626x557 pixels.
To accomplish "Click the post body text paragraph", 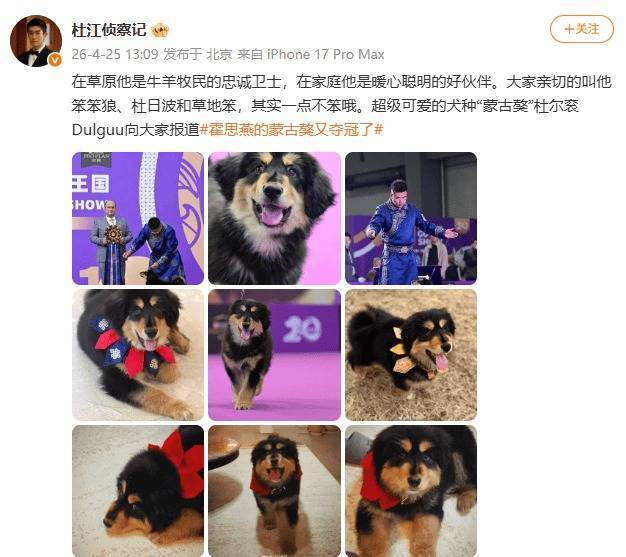I will coord(342,106).
